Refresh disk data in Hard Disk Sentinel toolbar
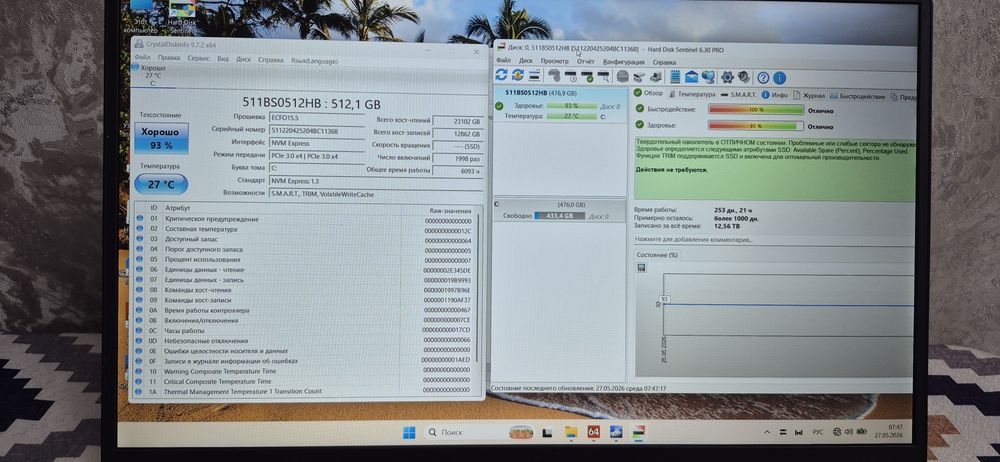Screen dimensions: 1000x462 (x=501, y=75)
